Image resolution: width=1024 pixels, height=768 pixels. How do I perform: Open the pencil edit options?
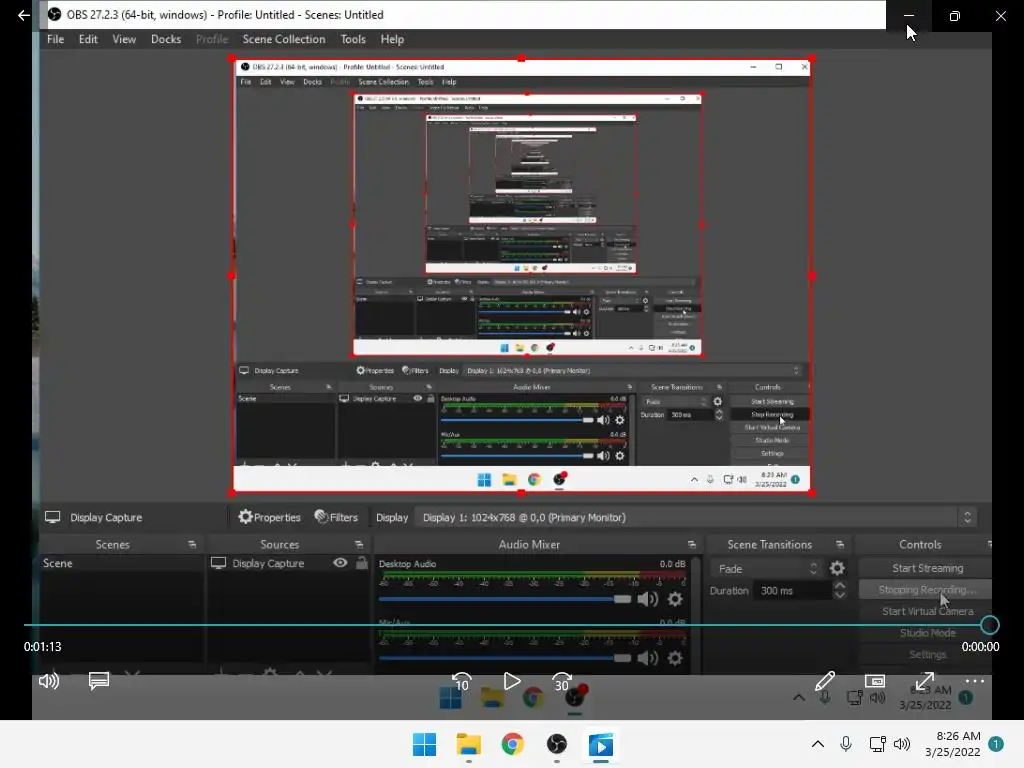point(825,681)
